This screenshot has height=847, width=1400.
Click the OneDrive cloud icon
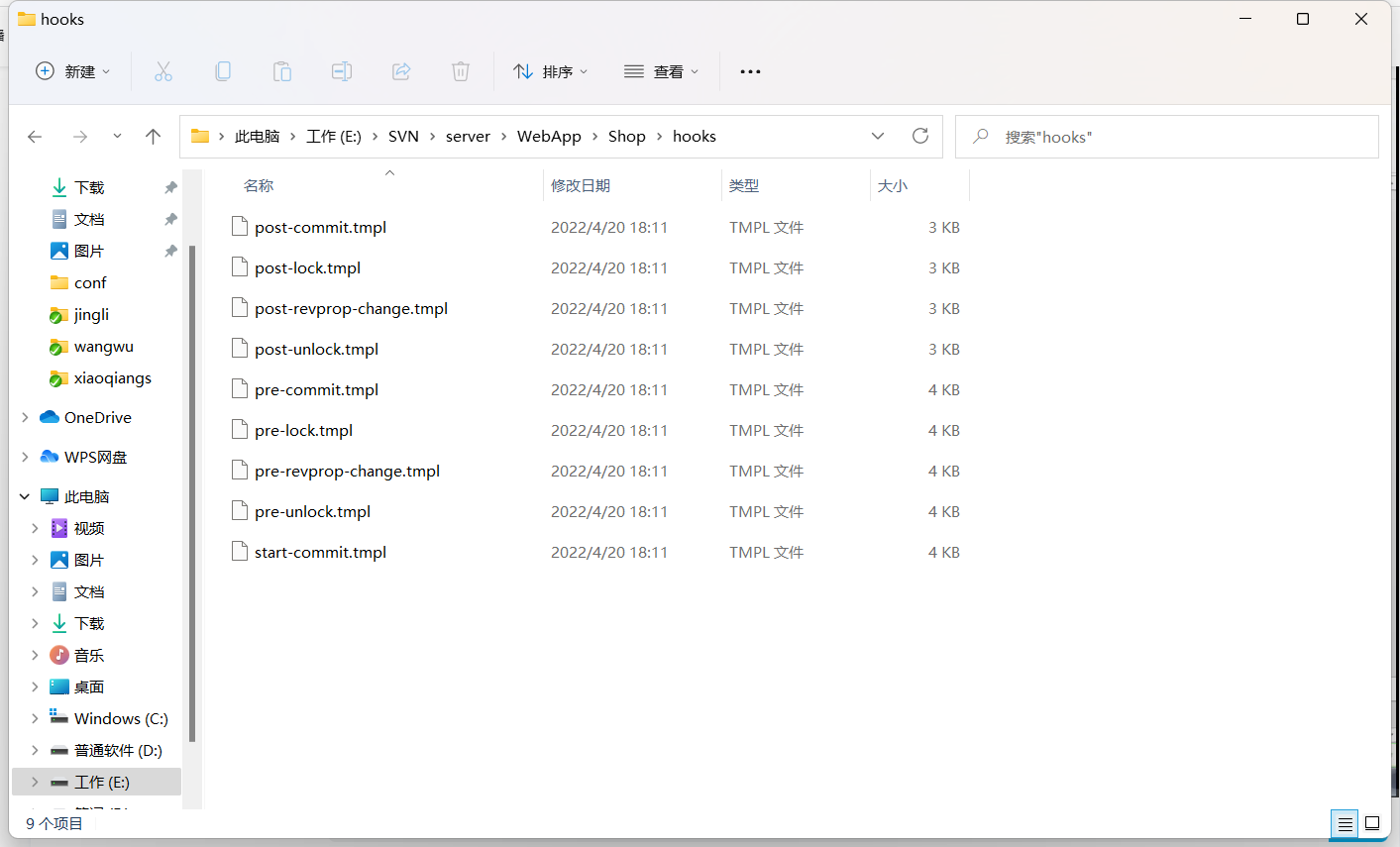50,417
